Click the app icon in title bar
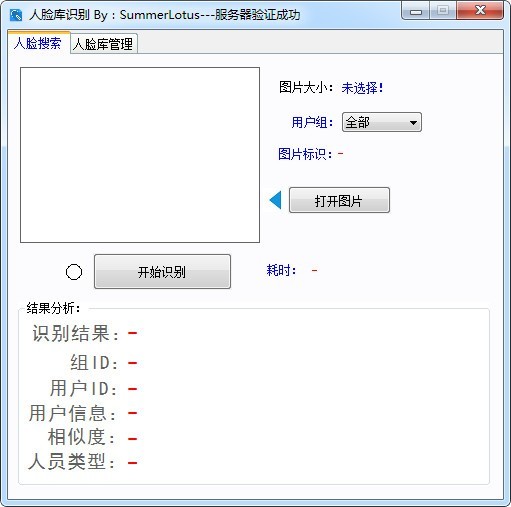This screenshot has height=507, width=511. (x=16, y=15)
